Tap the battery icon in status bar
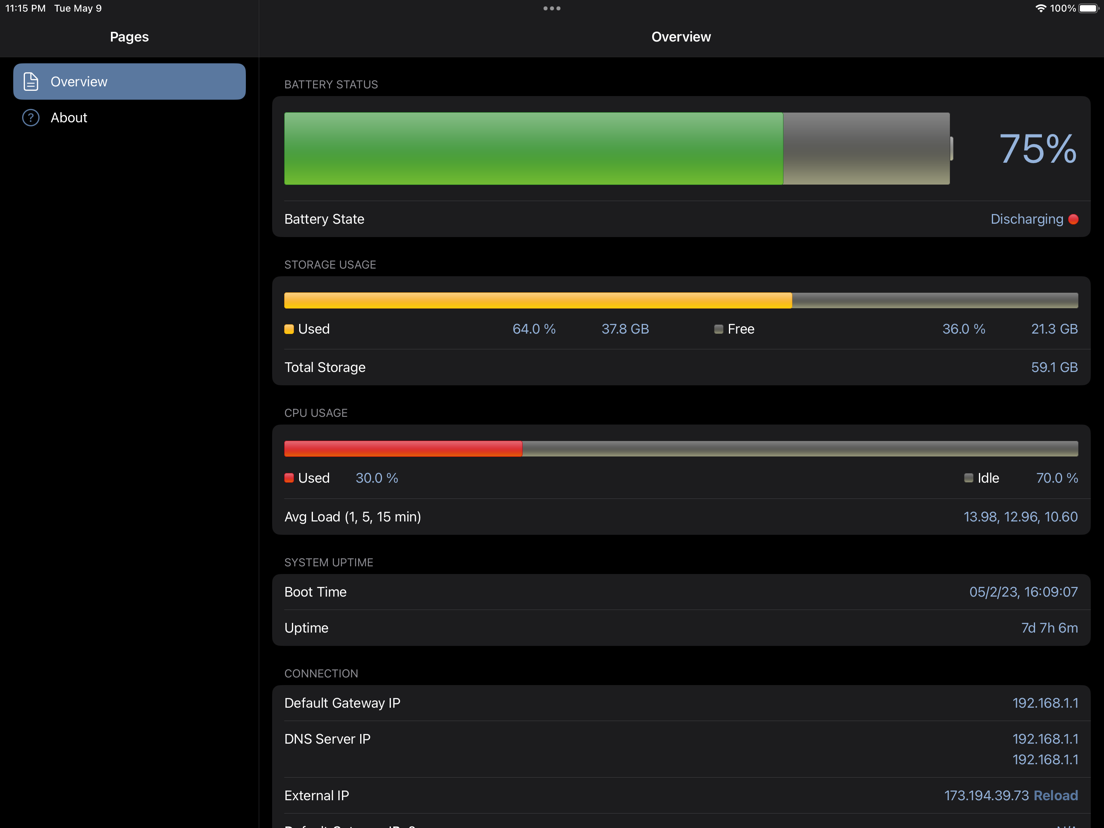 point(1089,8)
